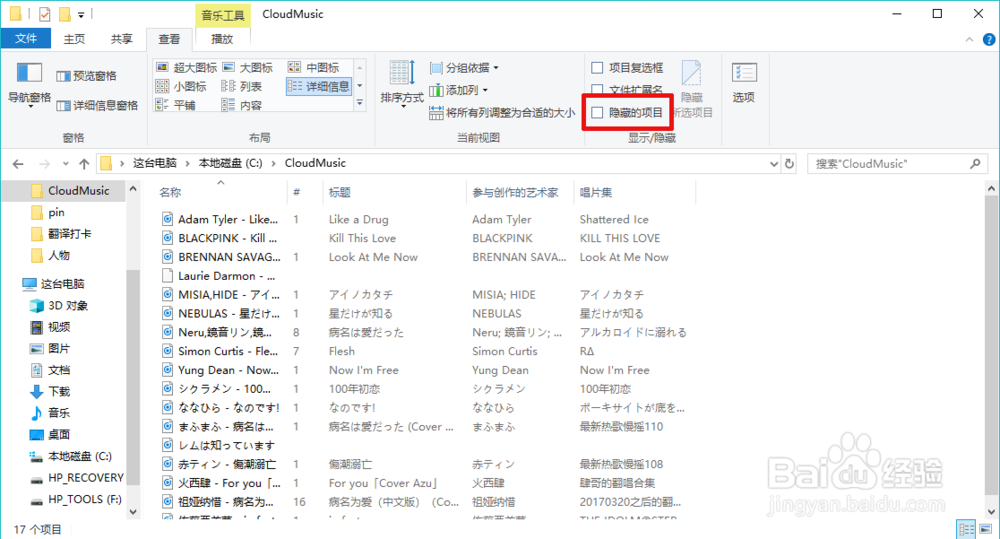Open 选项 folder options
This screenshot has height=539, width=1000.
click(x=744, y=83)
